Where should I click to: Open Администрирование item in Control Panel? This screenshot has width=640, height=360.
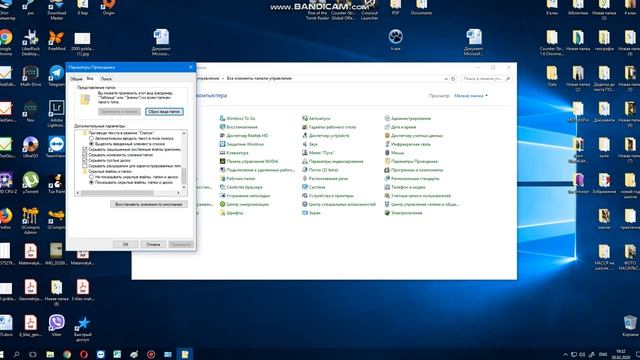(x=408, y=118)
